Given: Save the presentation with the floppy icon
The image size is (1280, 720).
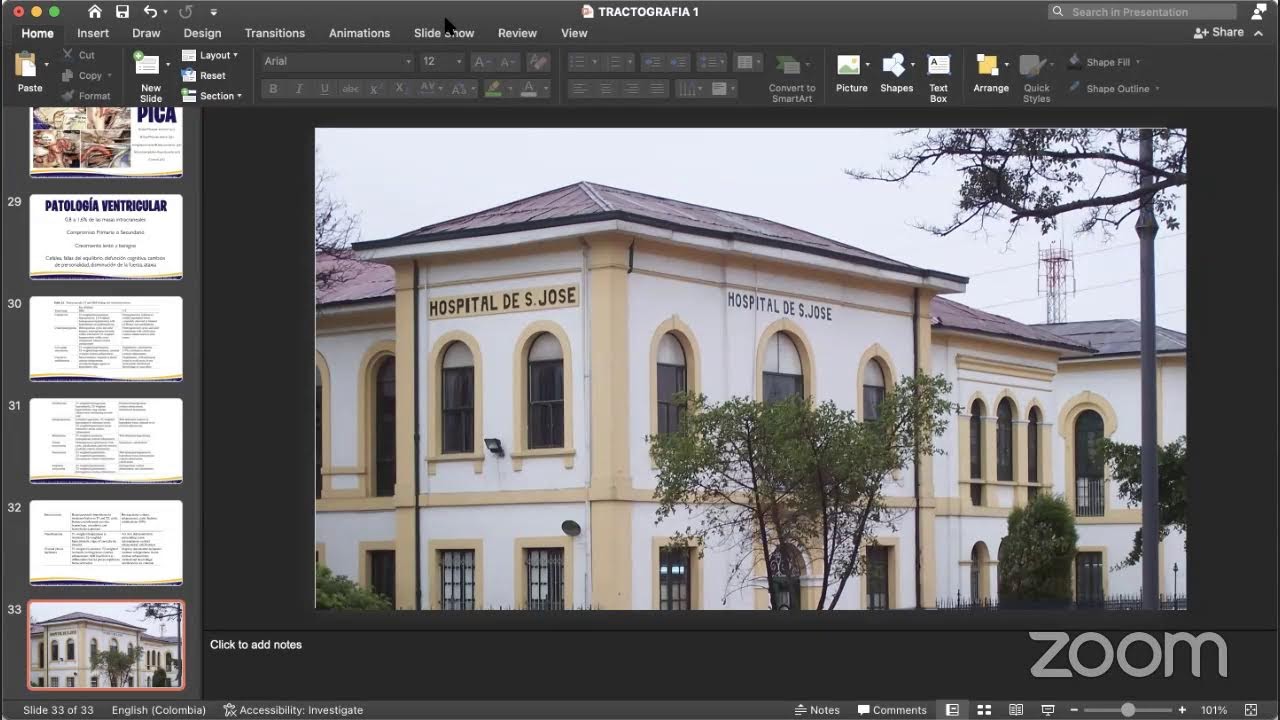Looking at the screenshot, I should tap(122, 12).
